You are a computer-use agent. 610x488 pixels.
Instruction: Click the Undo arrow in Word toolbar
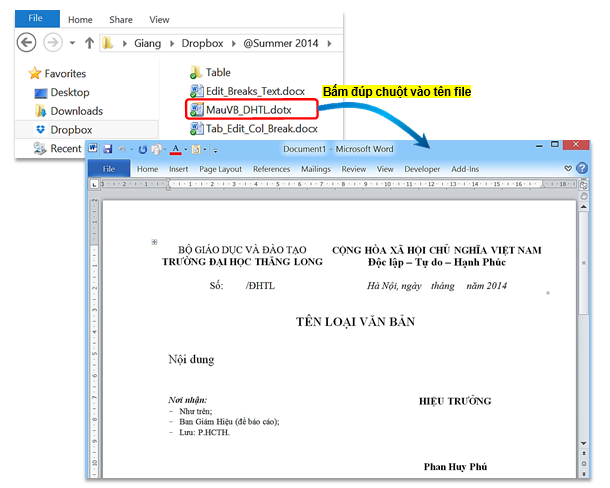(123, 149)
